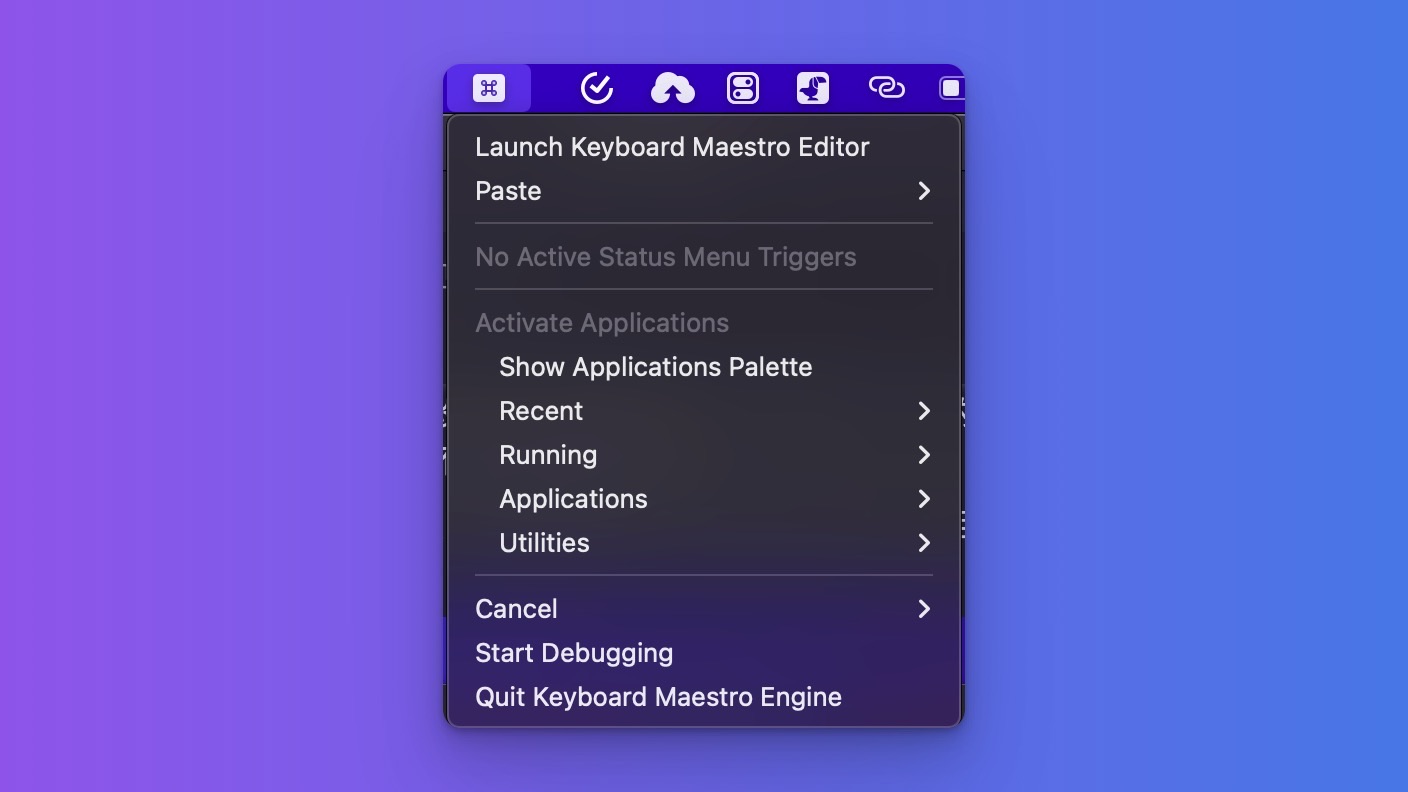Viewport: 1408px width, 792px height.
Task: Click the rounded square icon at menu bar edge
Action: tap(951, 88)
